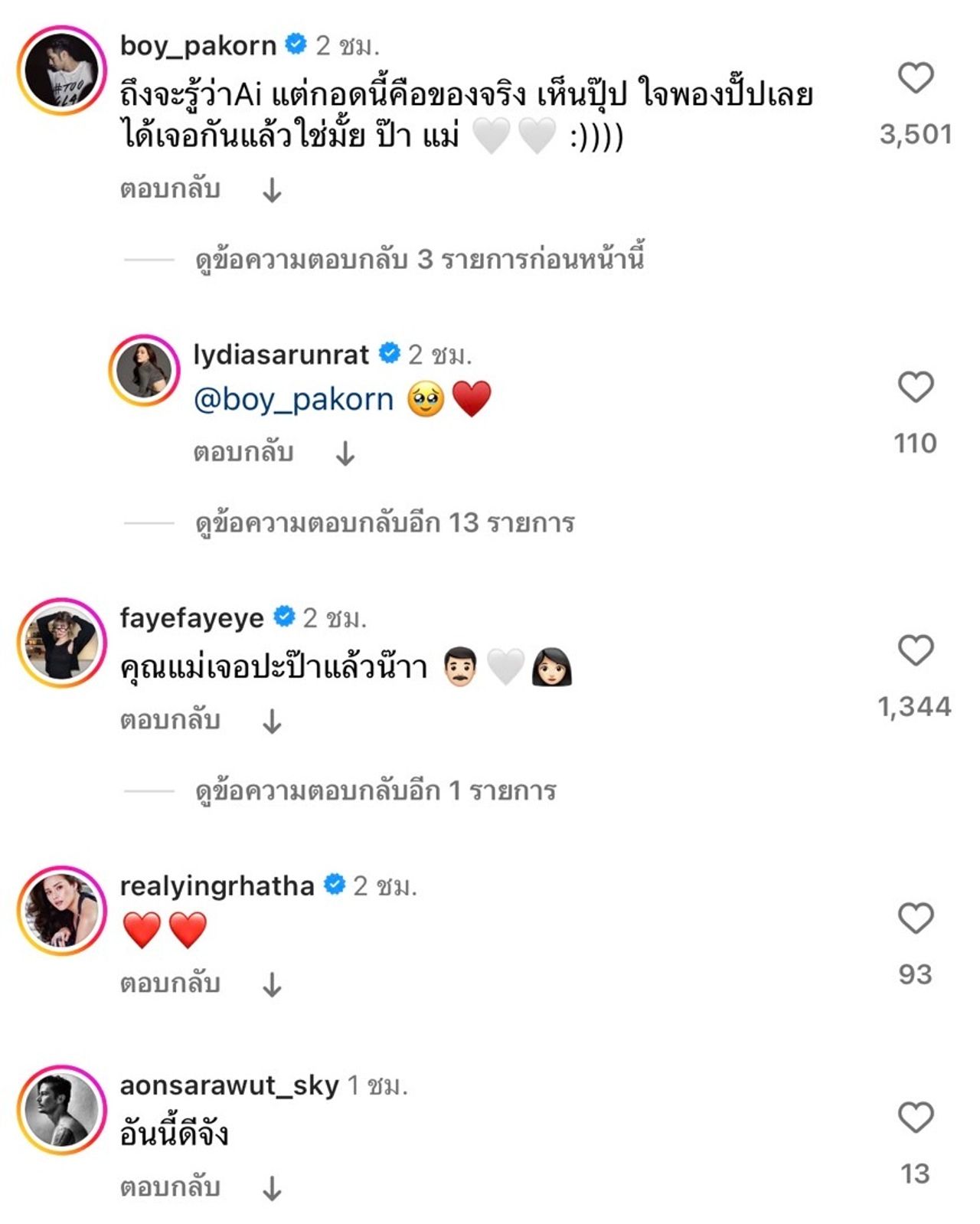Reply to lydiasarunrat's comment

click(243, 453)
